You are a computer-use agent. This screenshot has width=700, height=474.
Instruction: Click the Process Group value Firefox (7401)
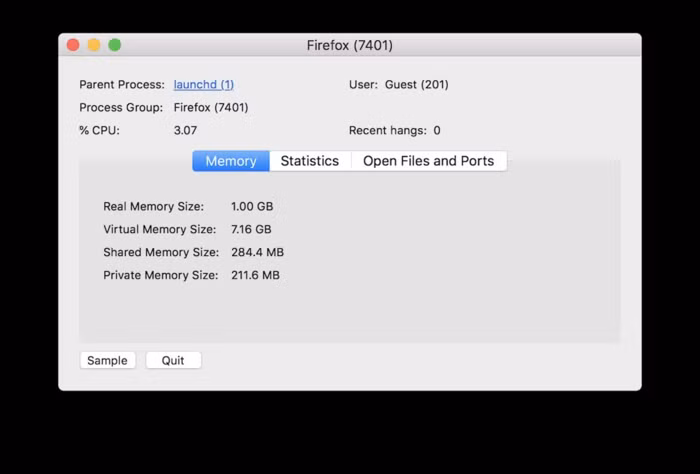pyautogui.click(x=211, y=108)
